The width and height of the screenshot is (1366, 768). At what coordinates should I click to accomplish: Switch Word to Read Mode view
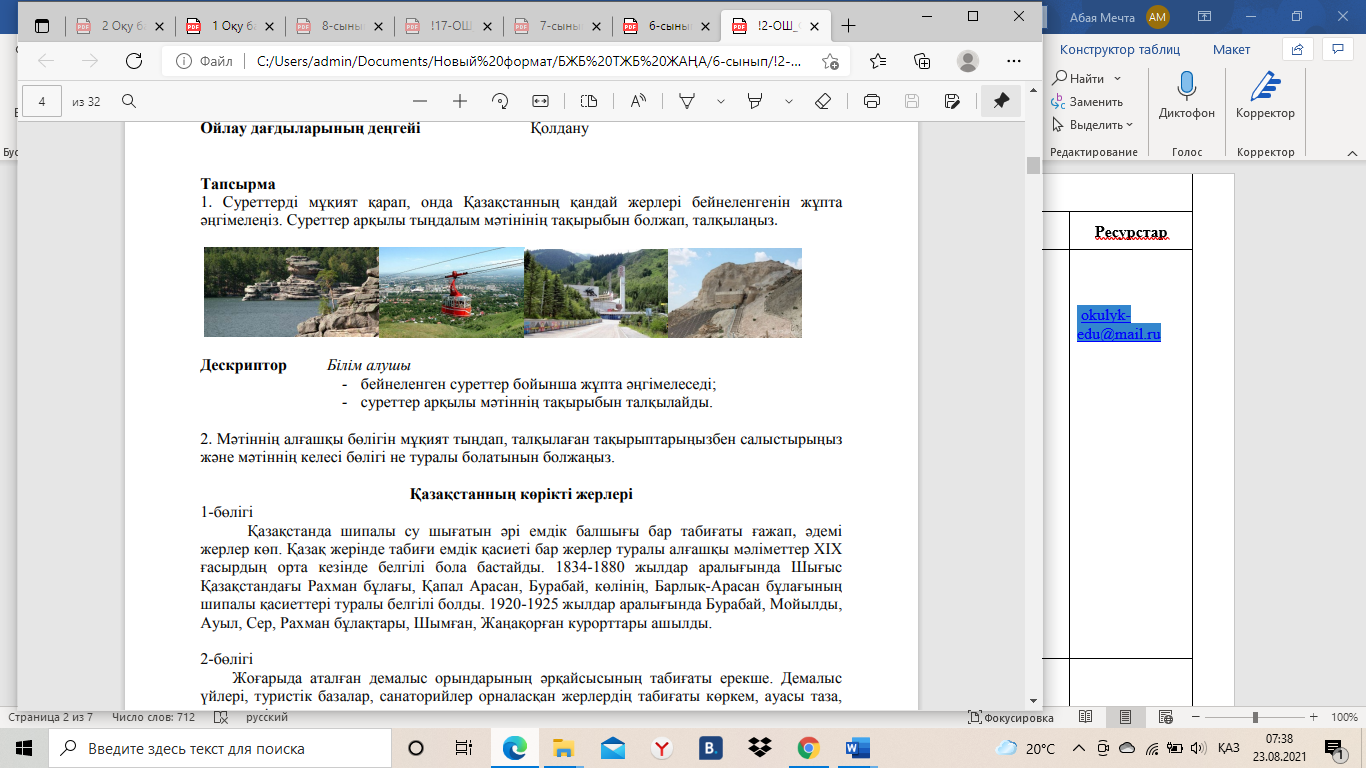1086,717
